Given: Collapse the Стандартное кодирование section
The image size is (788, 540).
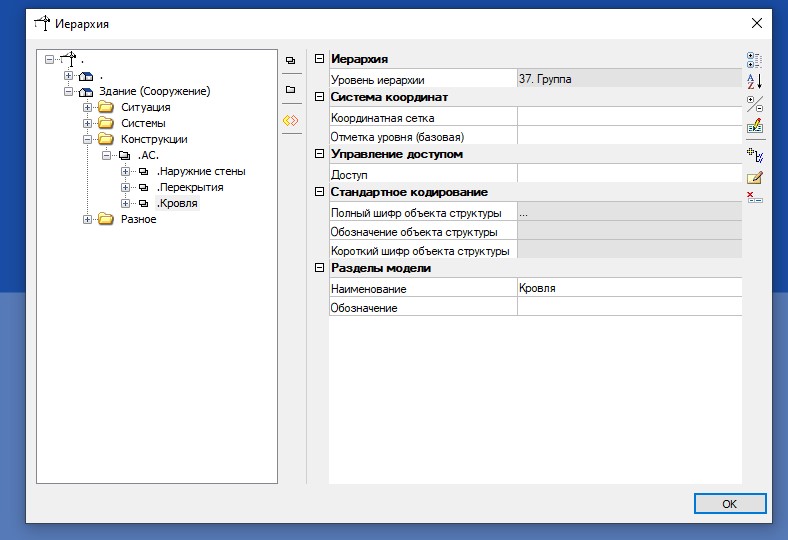Looking at the screenshot, I should pyautogui.click(x=320, y=192).
